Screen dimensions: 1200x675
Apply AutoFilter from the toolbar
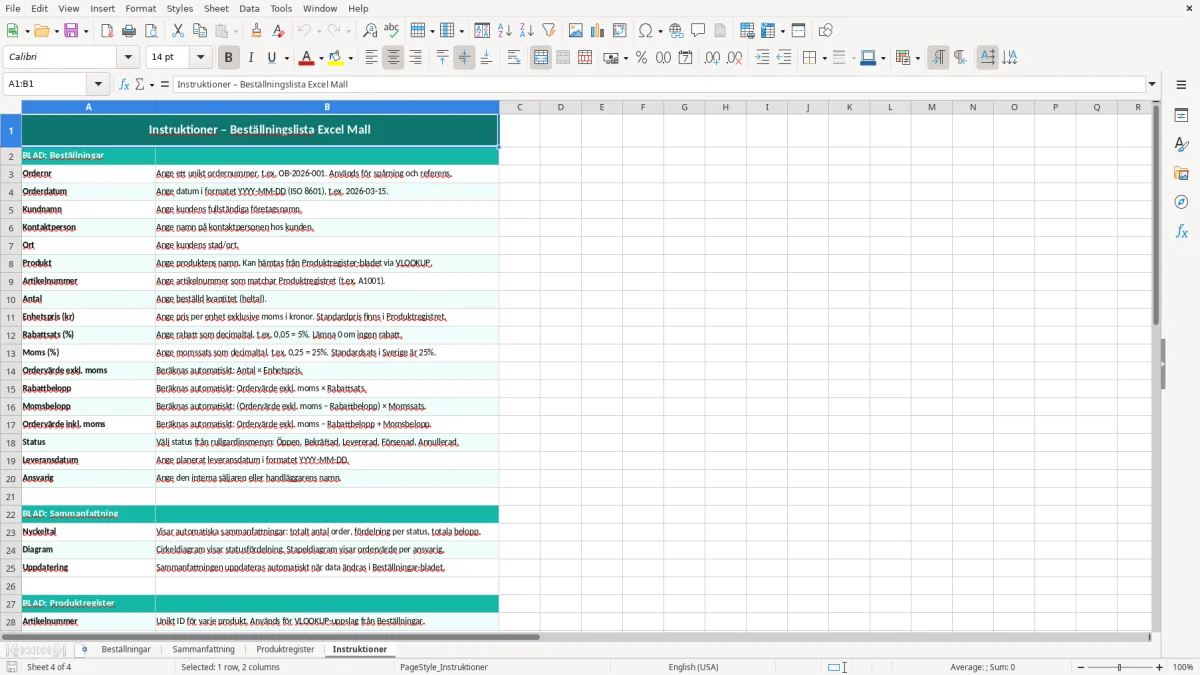click(548, 31)
